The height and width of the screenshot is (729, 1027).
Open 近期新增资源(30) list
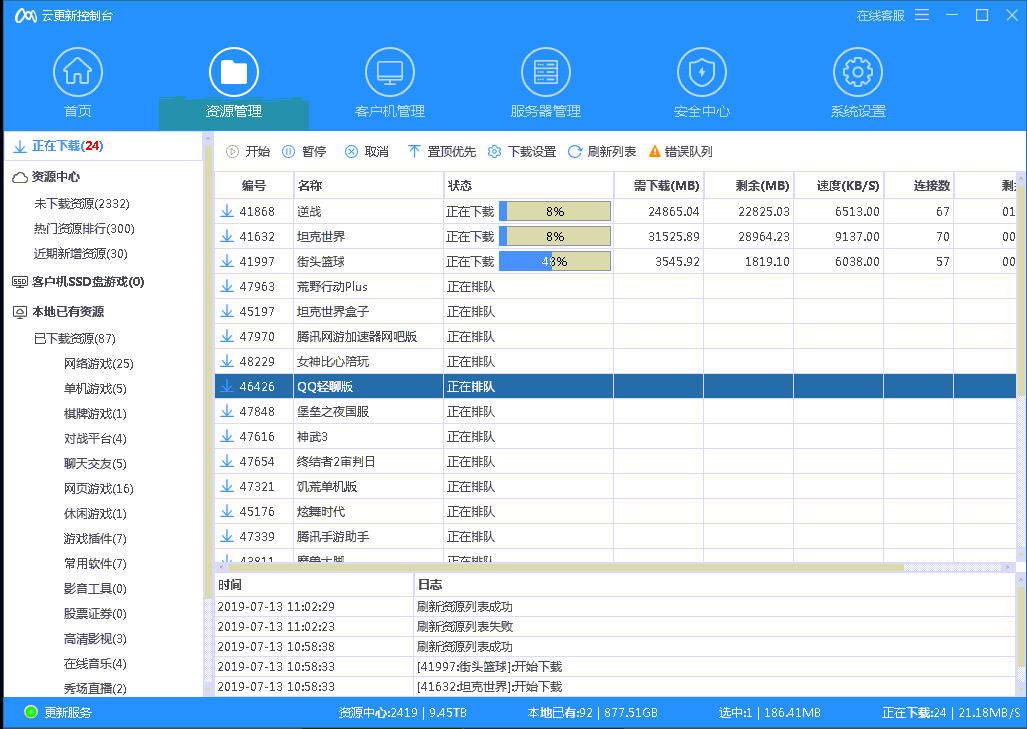(81, 253)
